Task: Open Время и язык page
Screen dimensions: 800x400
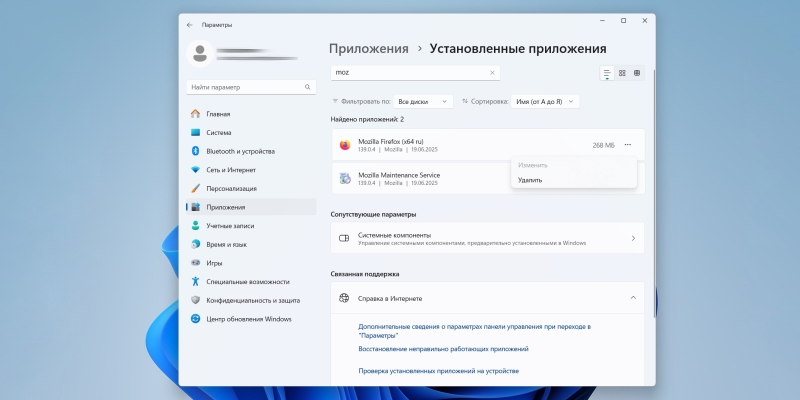Action: click(251, 244)
